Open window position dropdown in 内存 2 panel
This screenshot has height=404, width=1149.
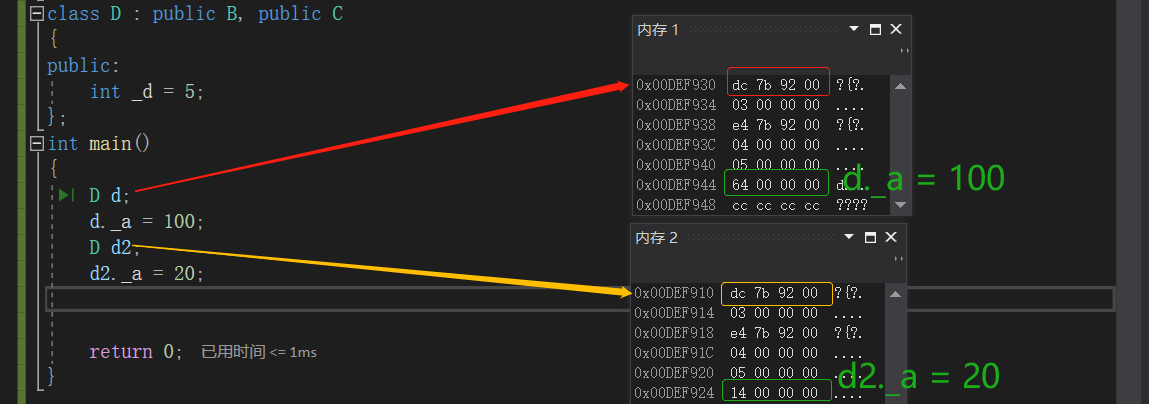point(849,238)
